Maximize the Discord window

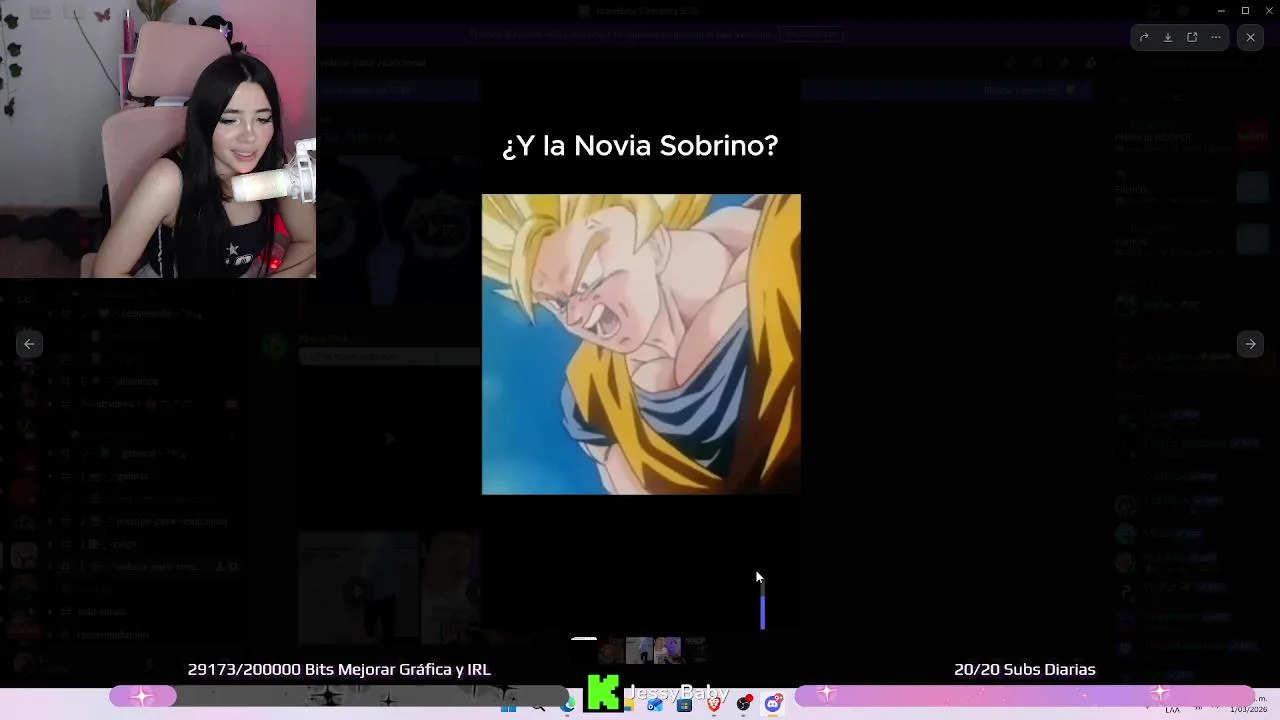pos(1245,11)
